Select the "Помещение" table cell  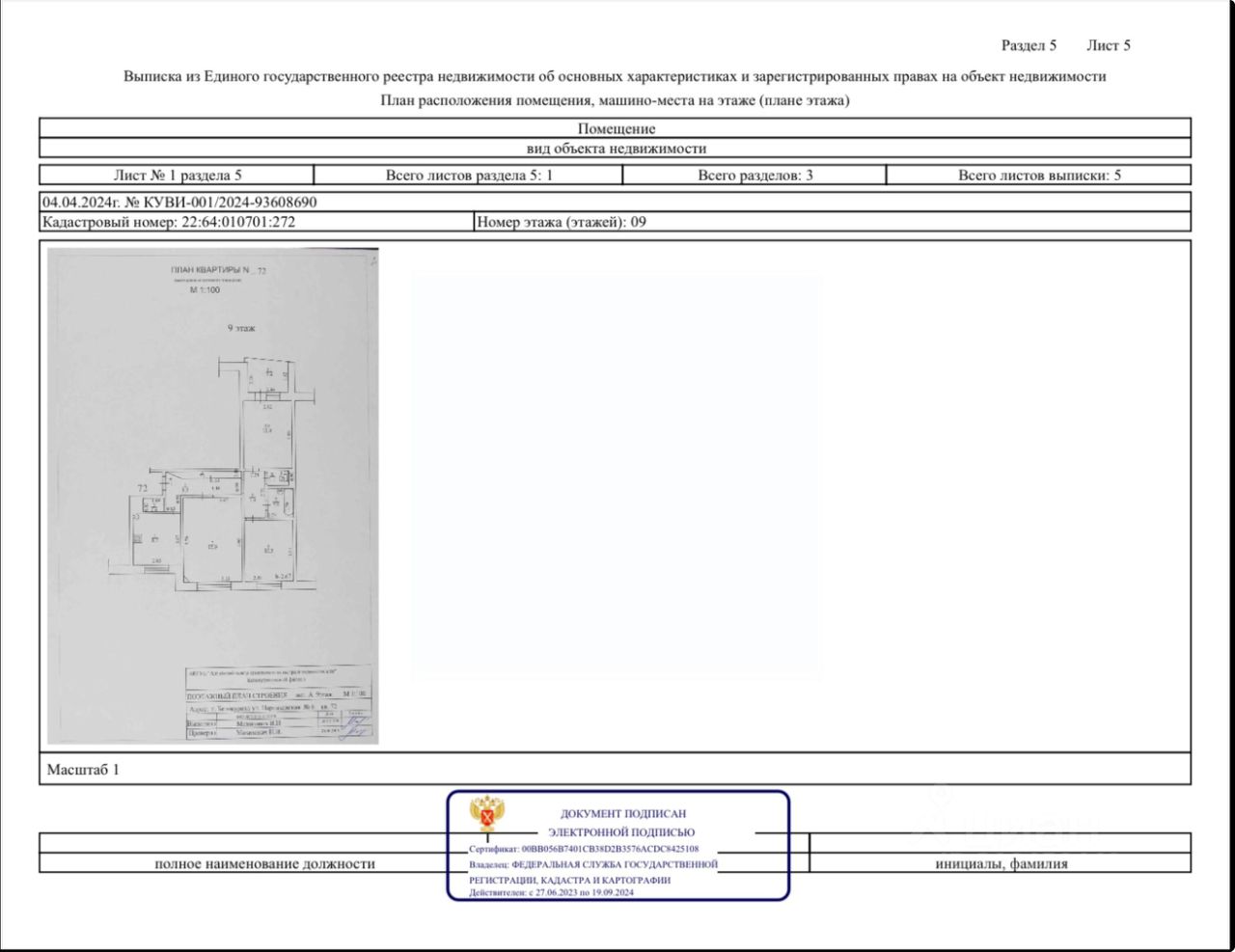pos(616,128)
